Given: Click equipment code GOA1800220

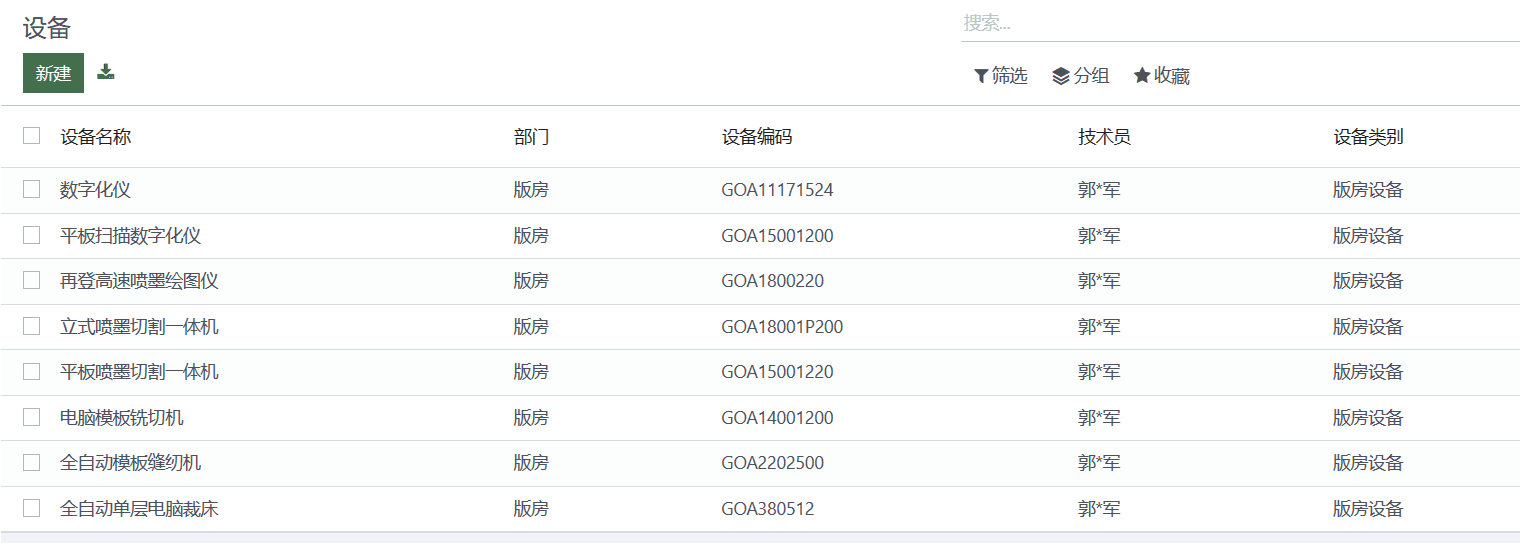Looking at the screenshot, I should (x=773, y=281).
